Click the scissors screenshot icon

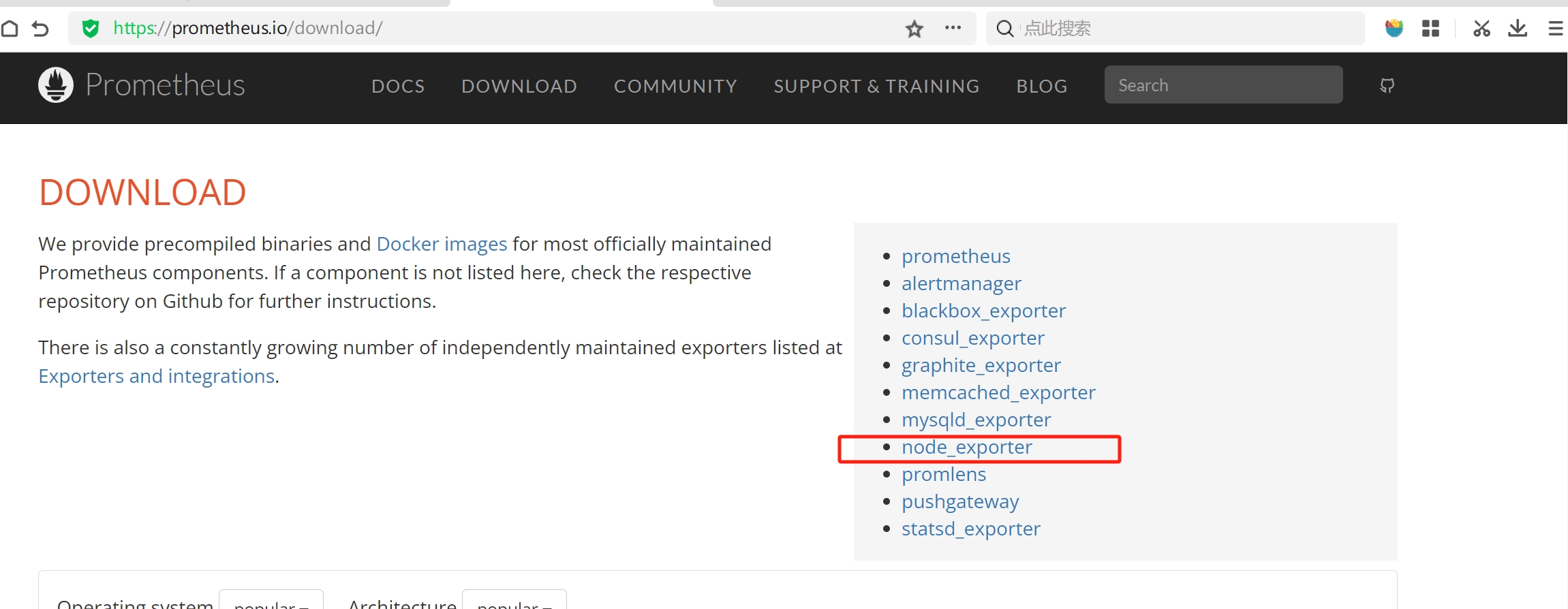click(x=1481, y=29)
